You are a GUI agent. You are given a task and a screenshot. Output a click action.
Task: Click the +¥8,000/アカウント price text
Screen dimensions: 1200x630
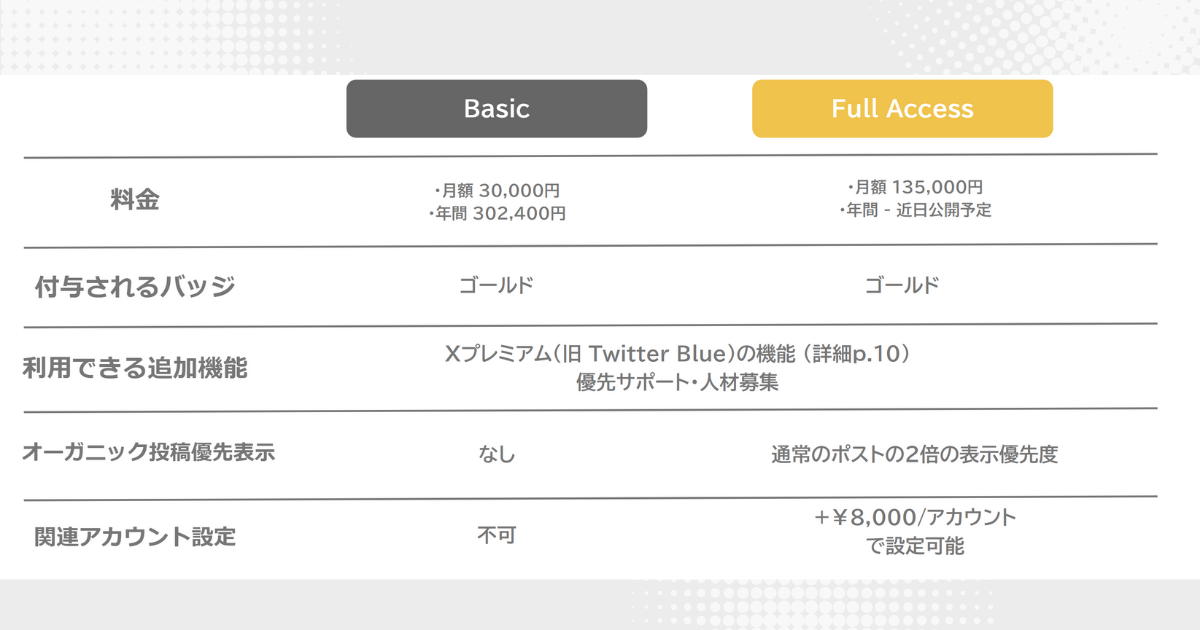pos(914,518)
